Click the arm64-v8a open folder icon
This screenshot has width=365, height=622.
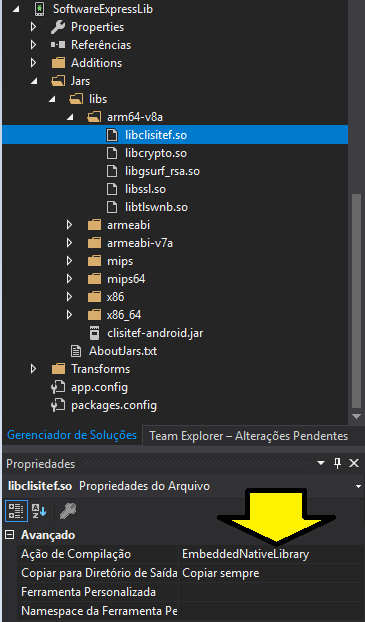94,117
